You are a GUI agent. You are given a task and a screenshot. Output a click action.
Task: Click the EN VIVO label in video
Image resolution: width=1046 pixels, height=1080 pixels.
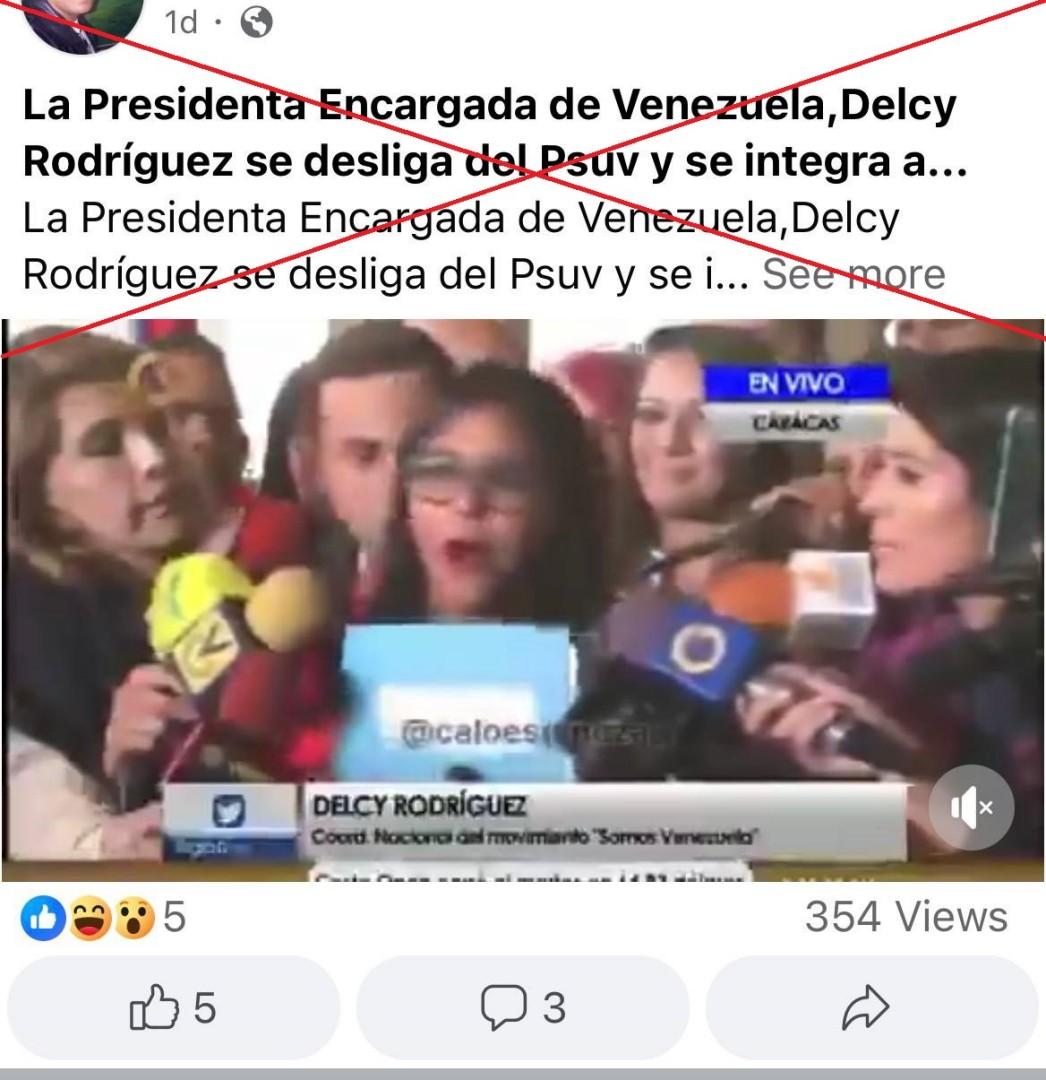796,383
